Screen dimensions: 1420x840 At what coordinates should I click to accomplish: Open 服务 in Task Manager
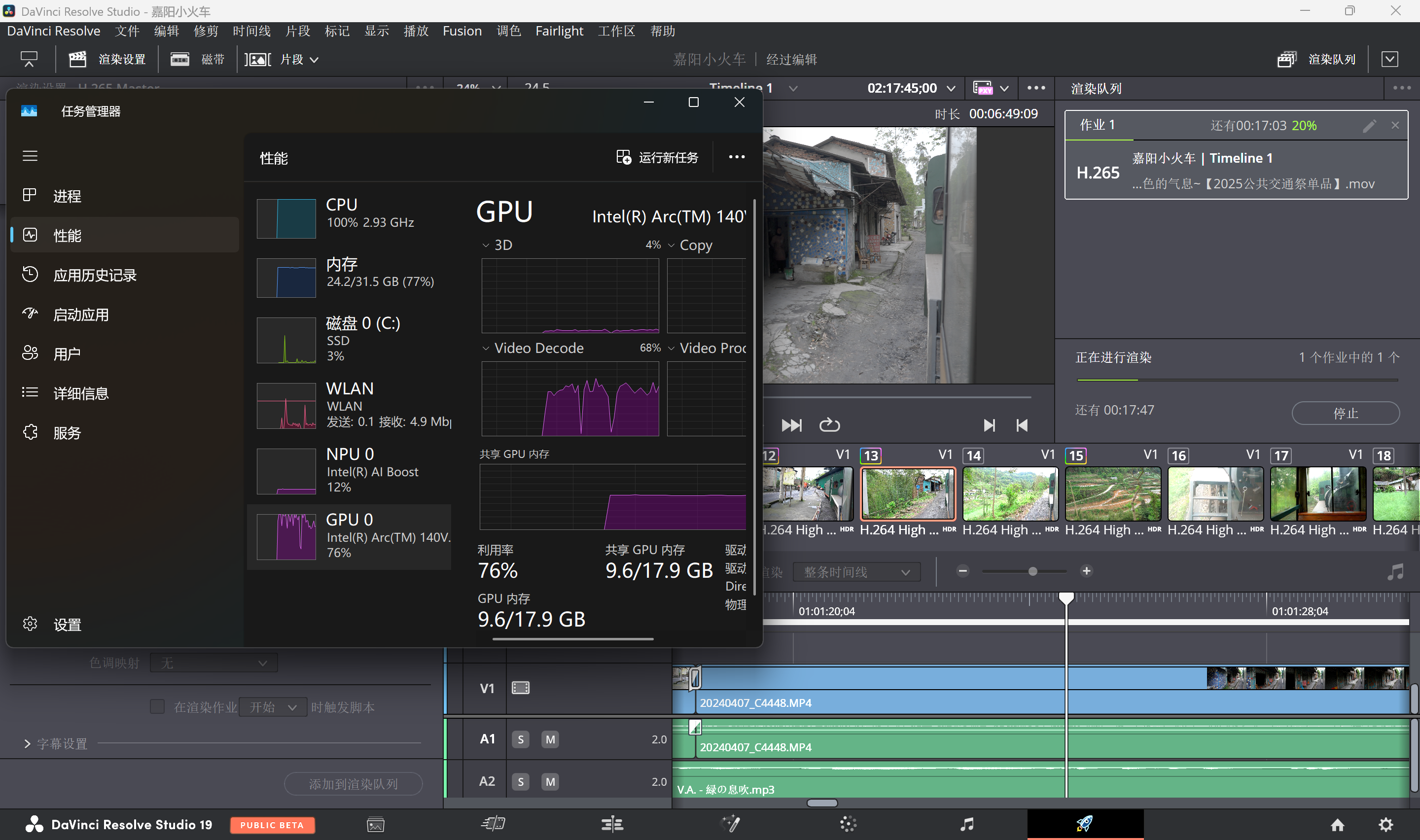(125, 433)
